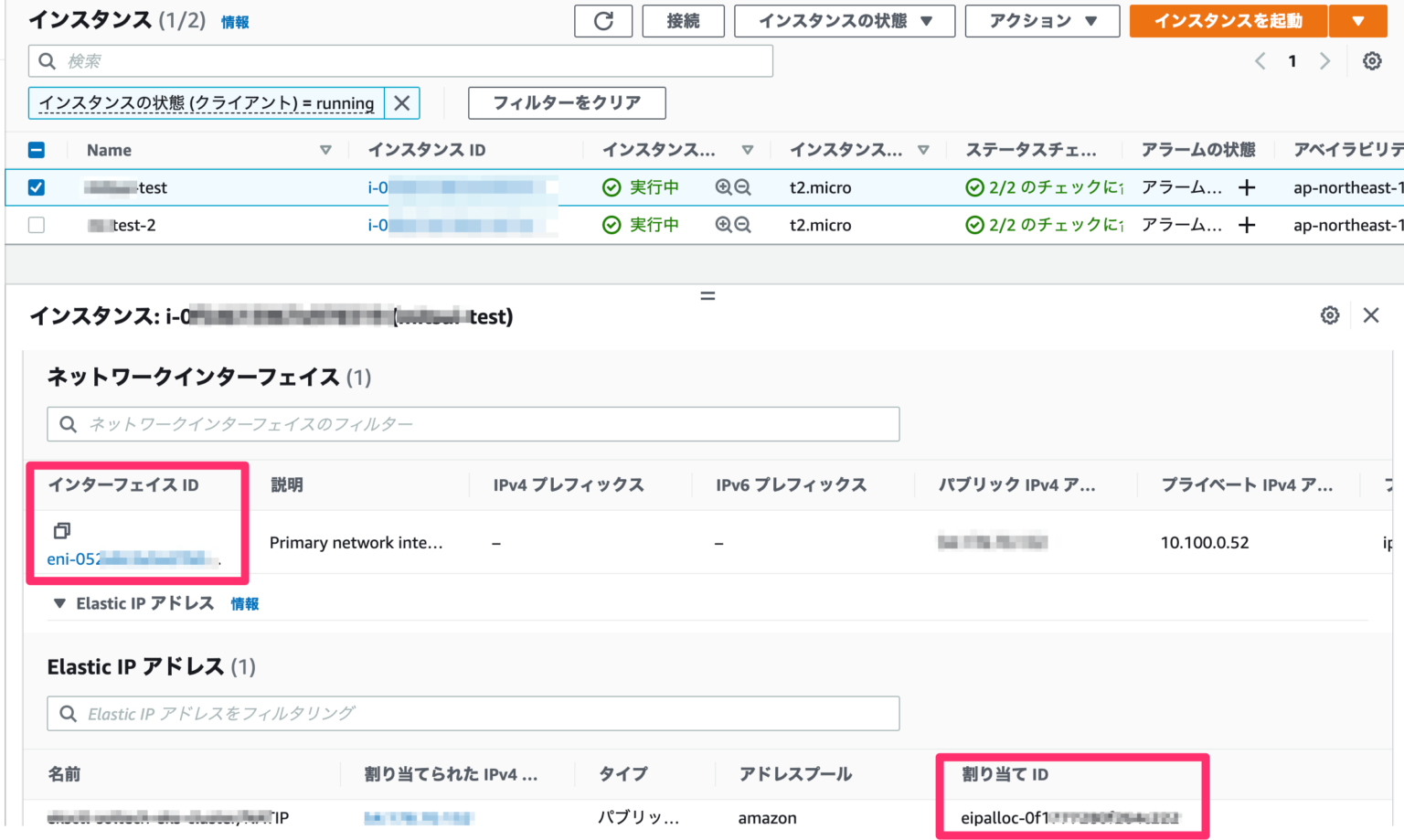
Task: Open the launch instance options arrow
Action: pyautogui.click(x=1358, y=21)
